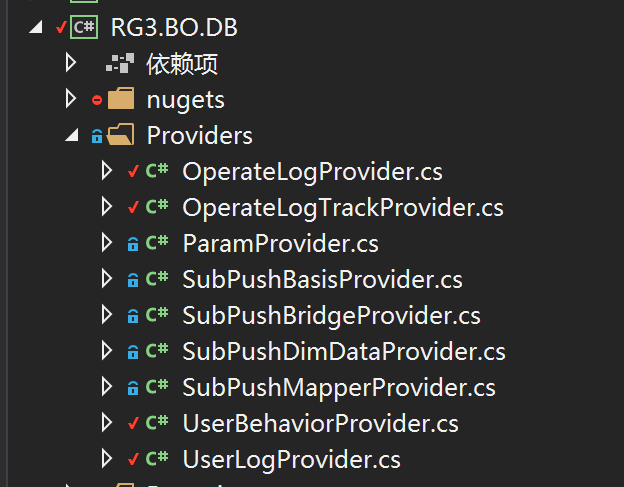Click the open Providers folder icon
This screenshot has width=624, height=487.
click(121, 134)
